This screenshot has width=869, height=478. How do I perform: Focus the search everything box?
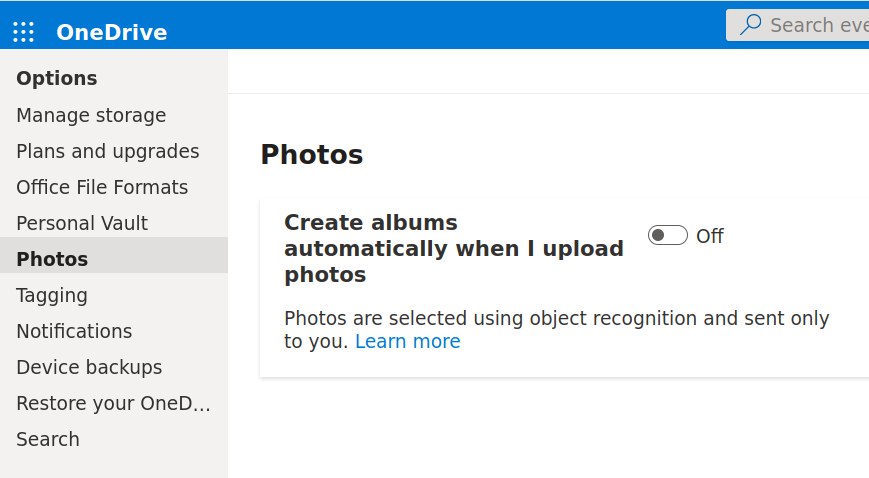[815, 25]
